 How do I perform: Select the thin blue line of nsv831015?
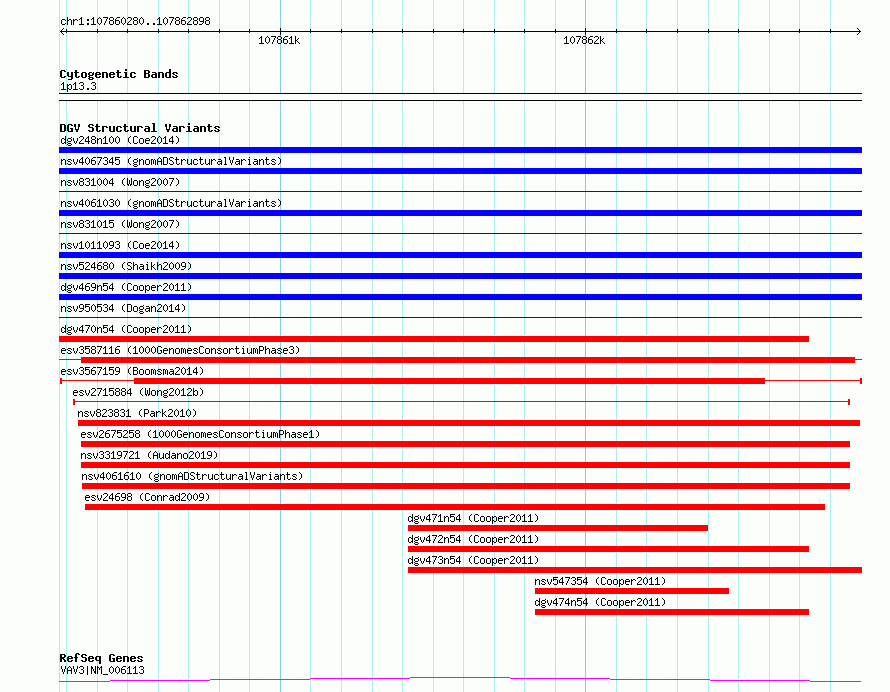click(460, 234)
